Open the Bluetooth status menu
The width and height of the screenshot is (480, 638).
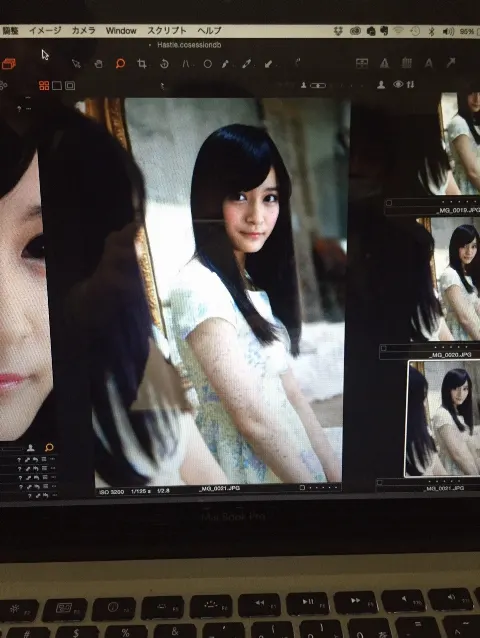432,31
